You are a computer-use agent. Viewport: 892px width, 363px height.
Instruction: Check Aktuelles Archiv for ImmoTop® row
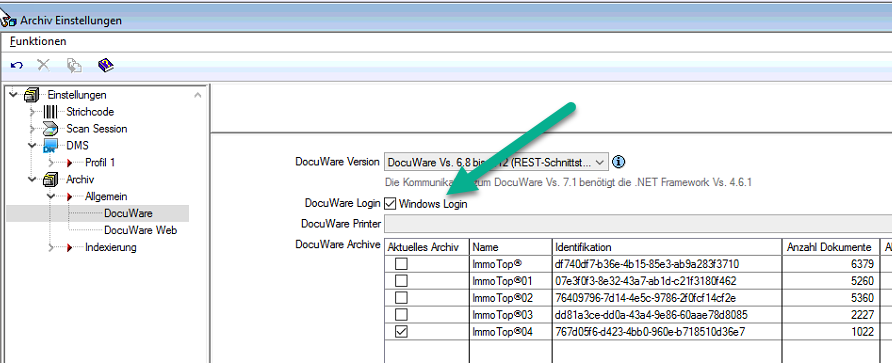coord(402,264)
